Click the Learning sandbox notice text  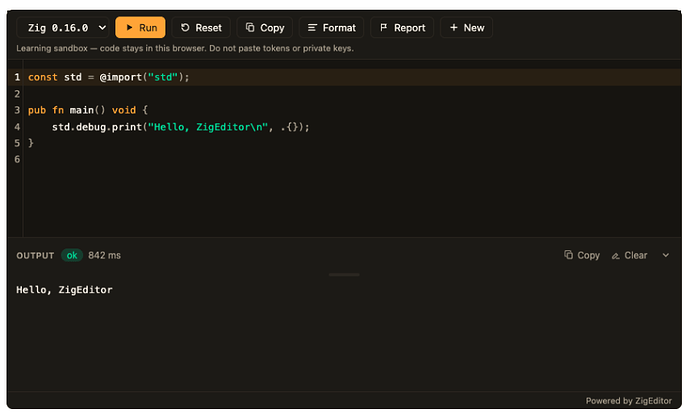point(185,48)
